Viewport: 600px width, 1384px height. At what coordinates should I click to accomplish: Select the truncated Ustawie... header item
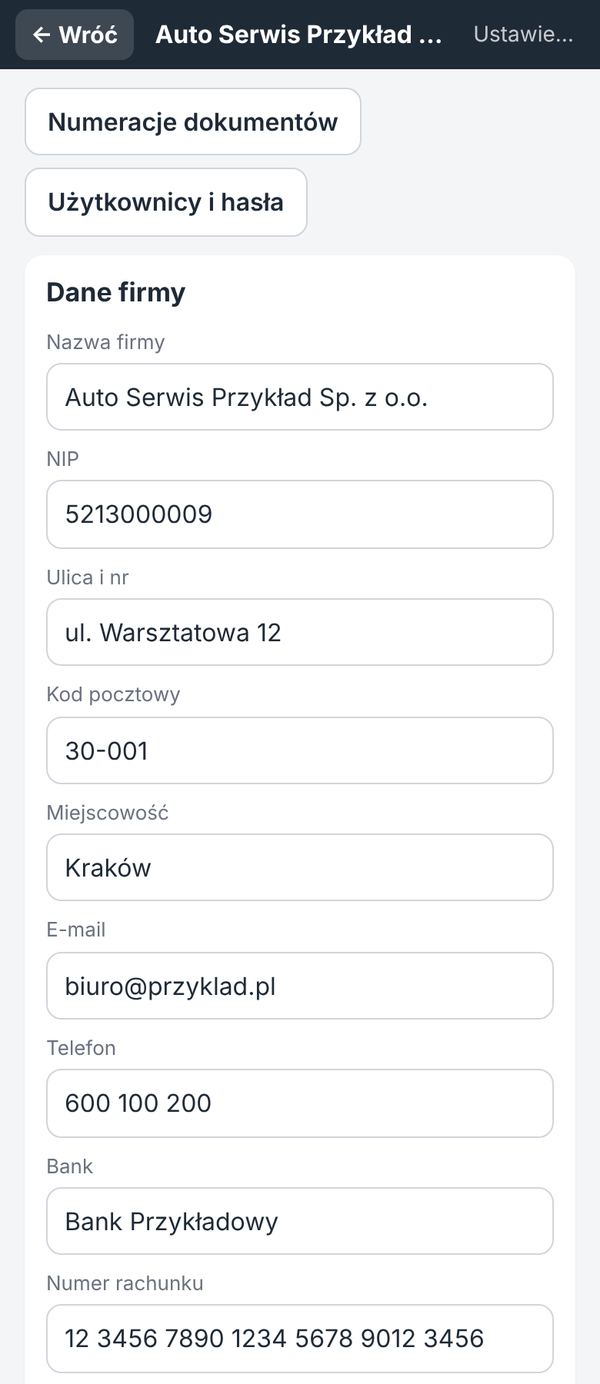pyautogui.click(x=523, y=35)
